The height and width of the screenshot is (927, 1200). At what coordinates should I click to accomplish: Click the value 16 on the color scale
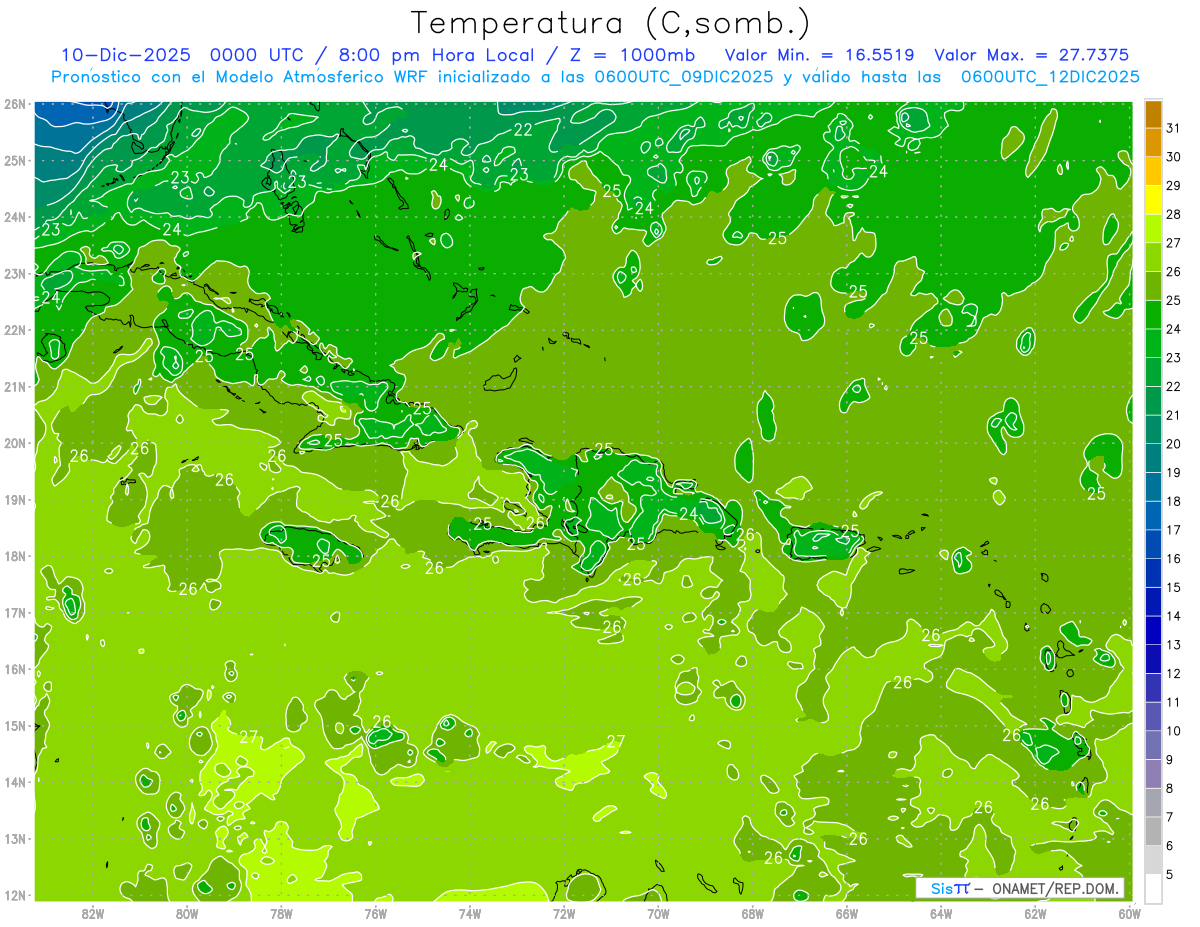click(1174, 559)
